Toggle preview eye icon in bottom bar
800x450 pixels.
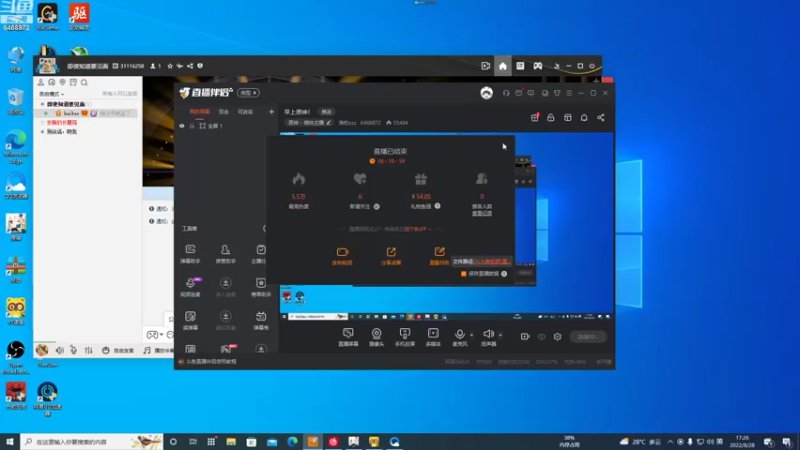pyautogui.click(x=541, y=337)
